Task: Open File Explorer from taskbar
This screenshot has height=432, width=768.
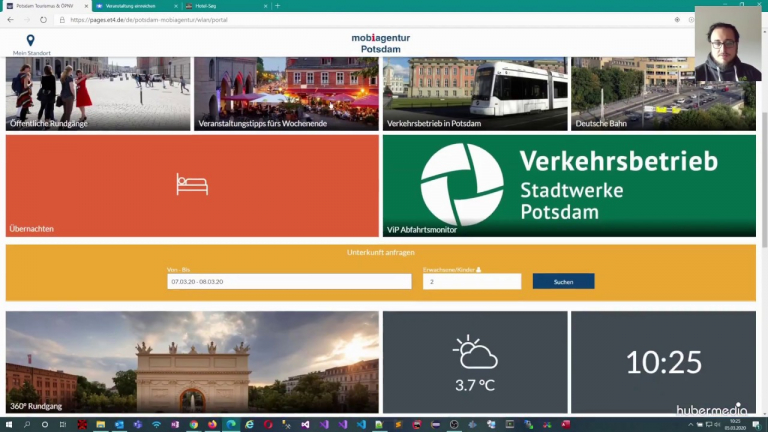Action: [100, 425]
